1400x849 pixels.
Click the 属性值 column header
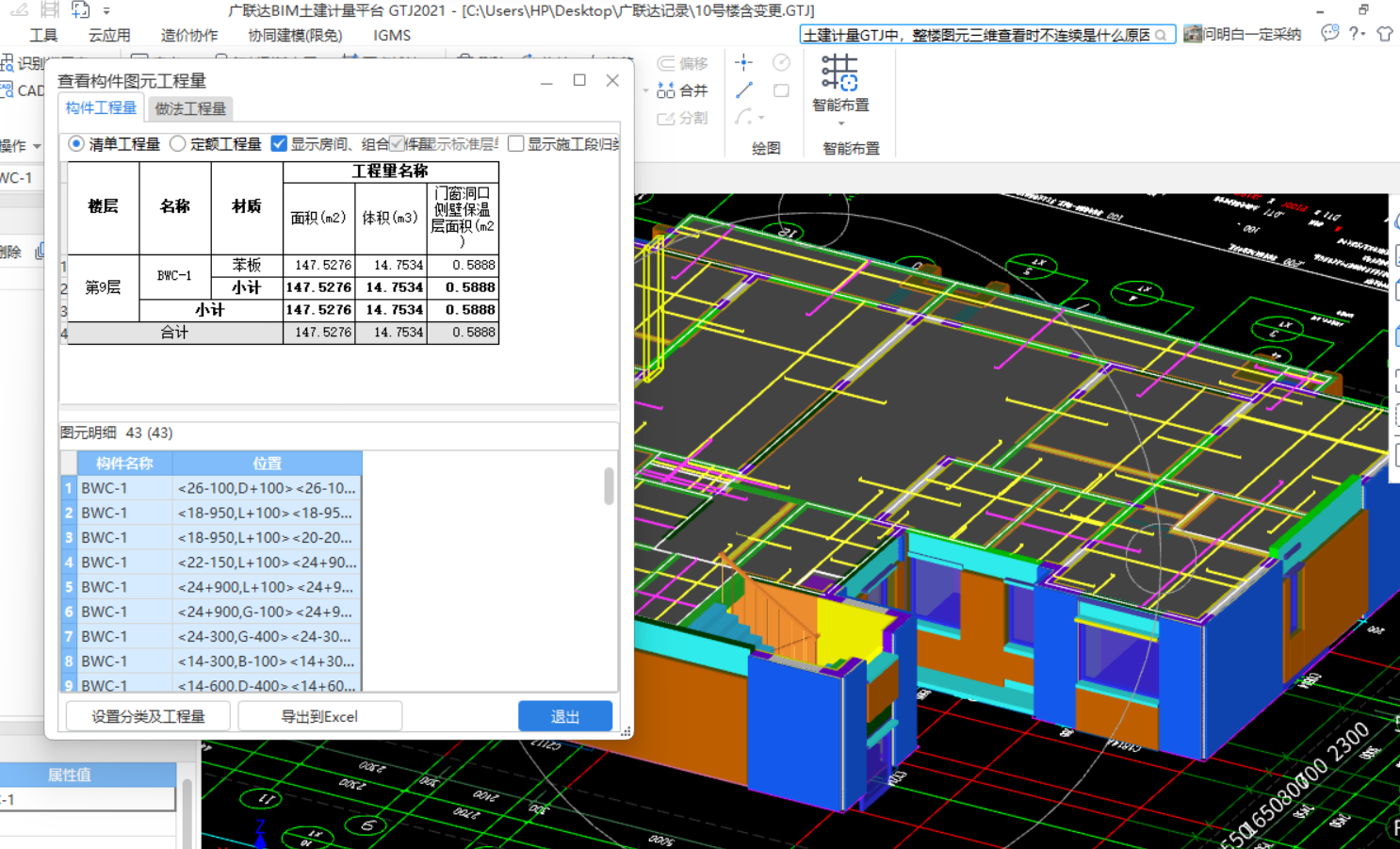point(69,775)
